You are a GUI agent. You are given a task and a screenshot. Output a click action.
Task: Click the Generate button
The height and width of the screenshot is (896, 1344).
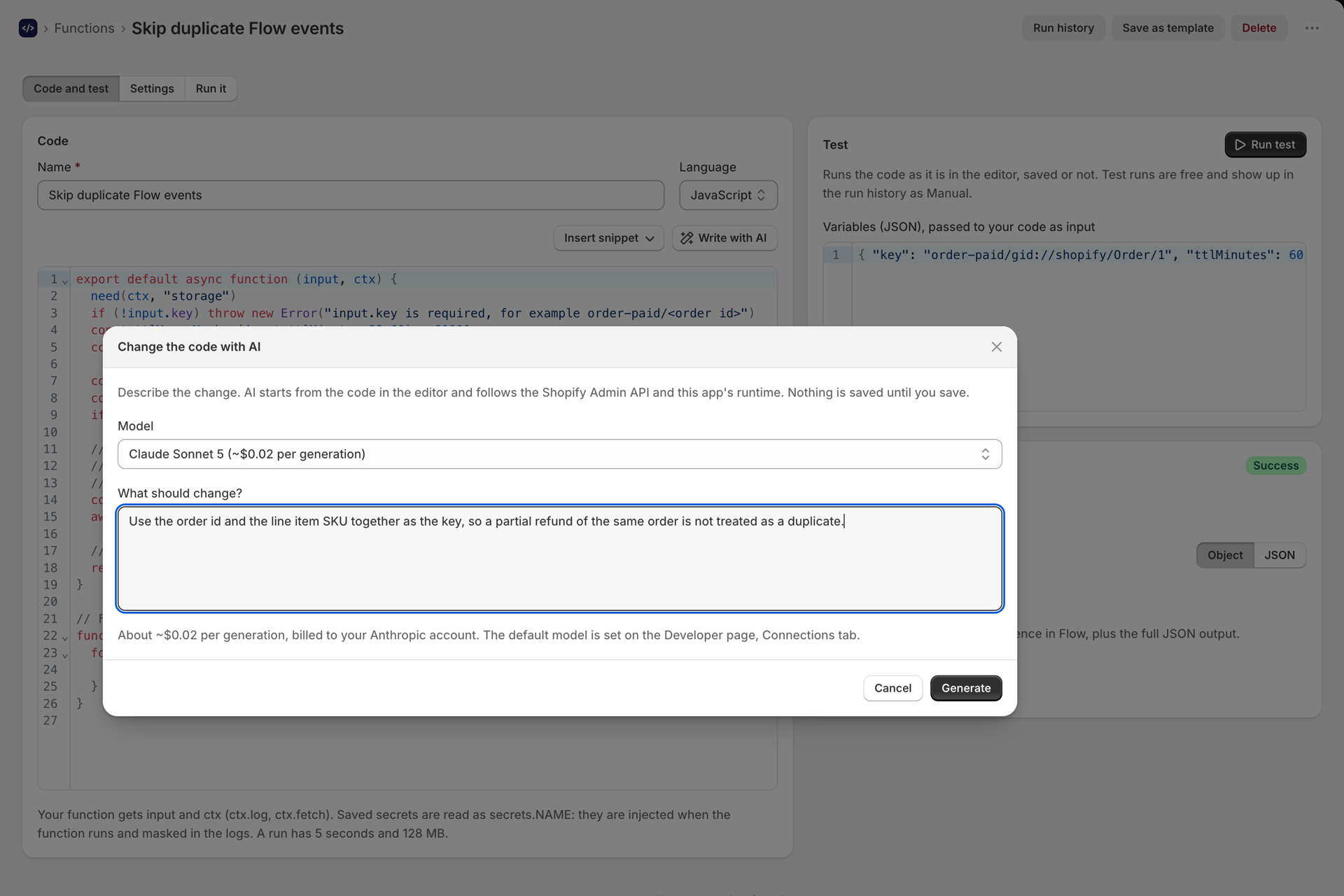coord(965,688)
